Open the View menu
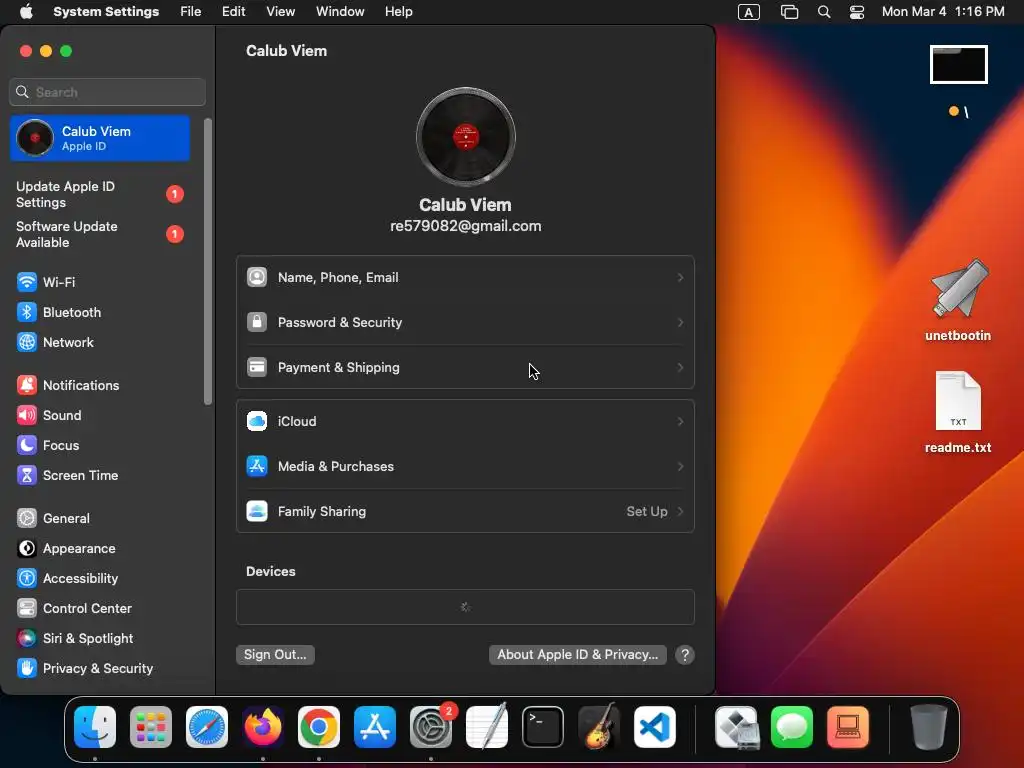Viewport: 1024px width, 768px height. point(280,12)
